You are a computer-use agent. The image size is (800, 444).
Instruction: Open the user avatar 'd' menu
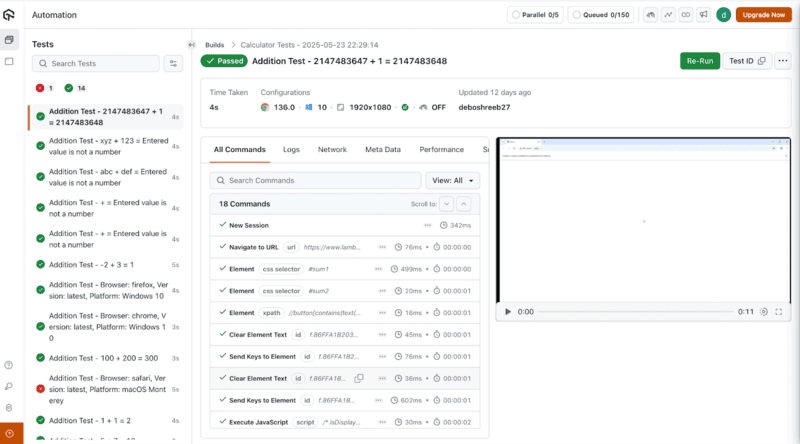(723, 15)
